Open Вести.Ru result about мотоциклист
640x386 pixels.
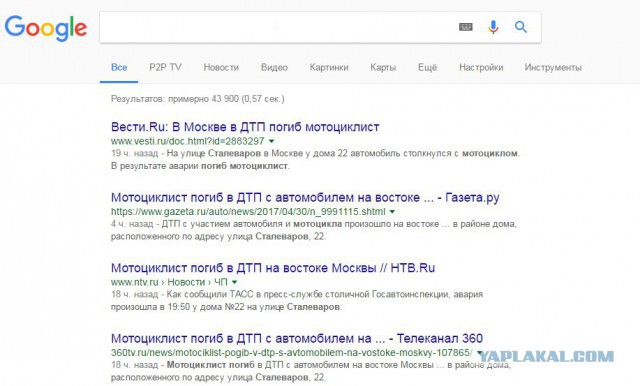coord(245,127)
